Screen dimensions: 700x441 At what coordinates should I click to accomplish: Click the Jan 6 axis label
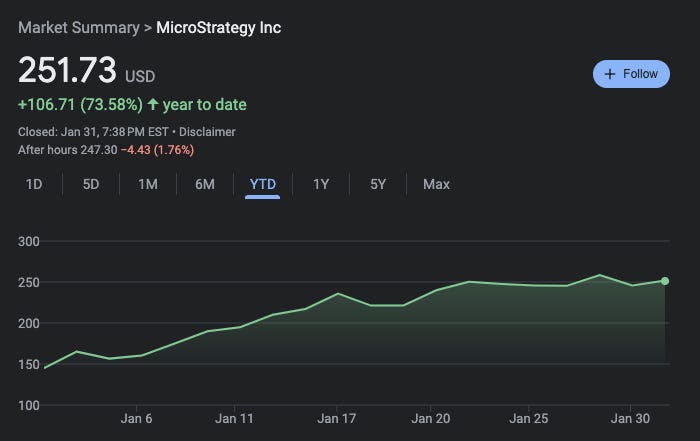point(136,419)
